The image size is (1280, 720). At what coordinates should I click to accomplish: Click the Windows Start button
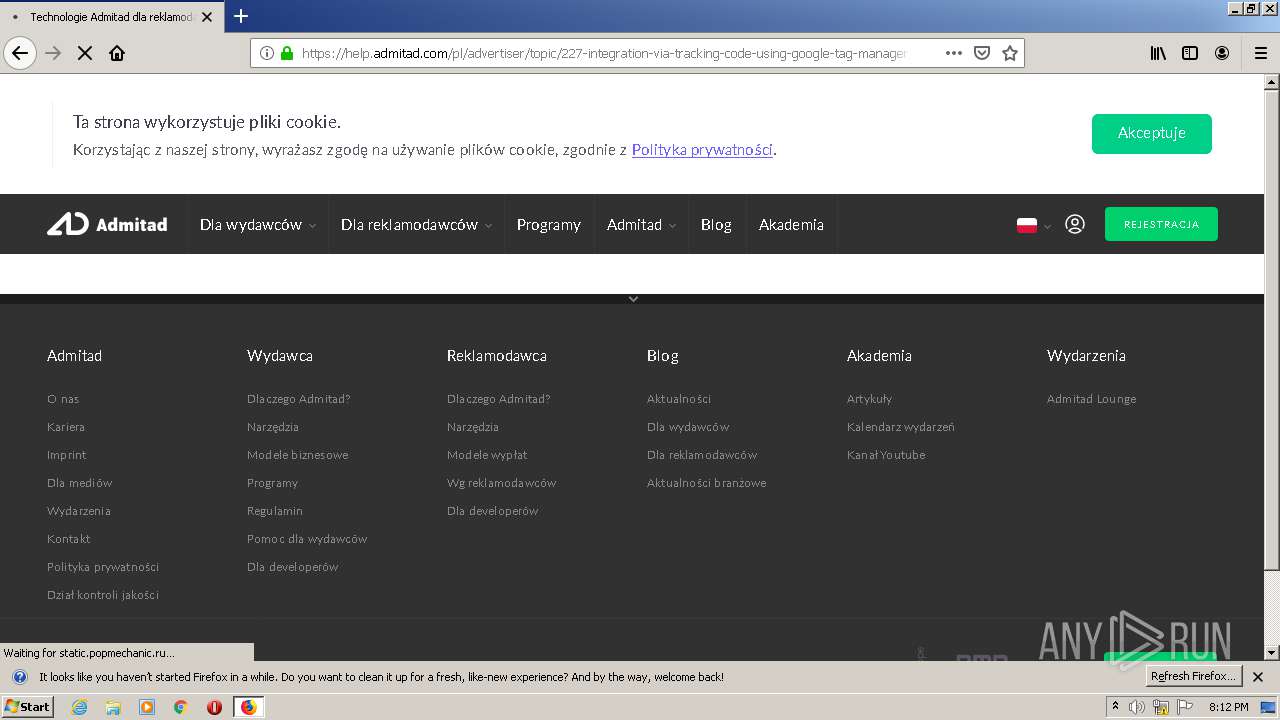click(28, 707)
